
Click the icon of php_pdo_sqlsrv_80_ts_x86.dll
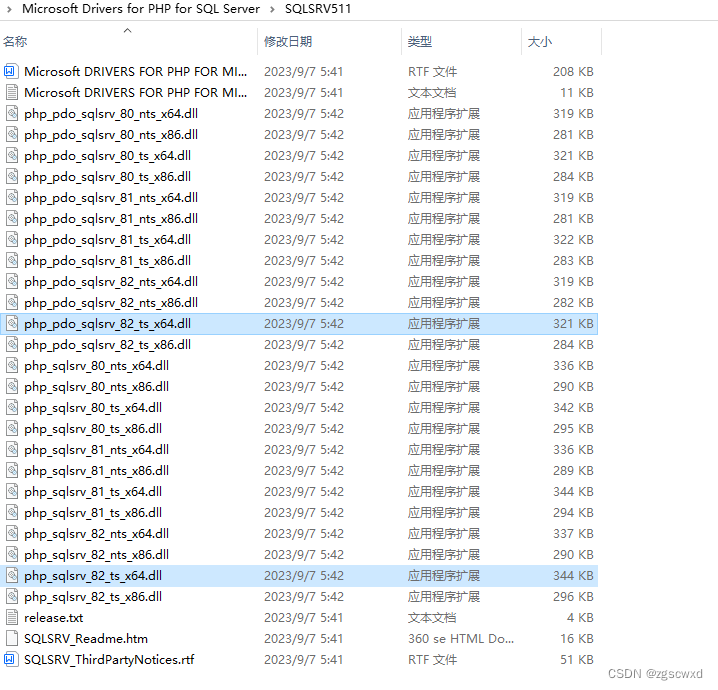(x=12, y=177)
